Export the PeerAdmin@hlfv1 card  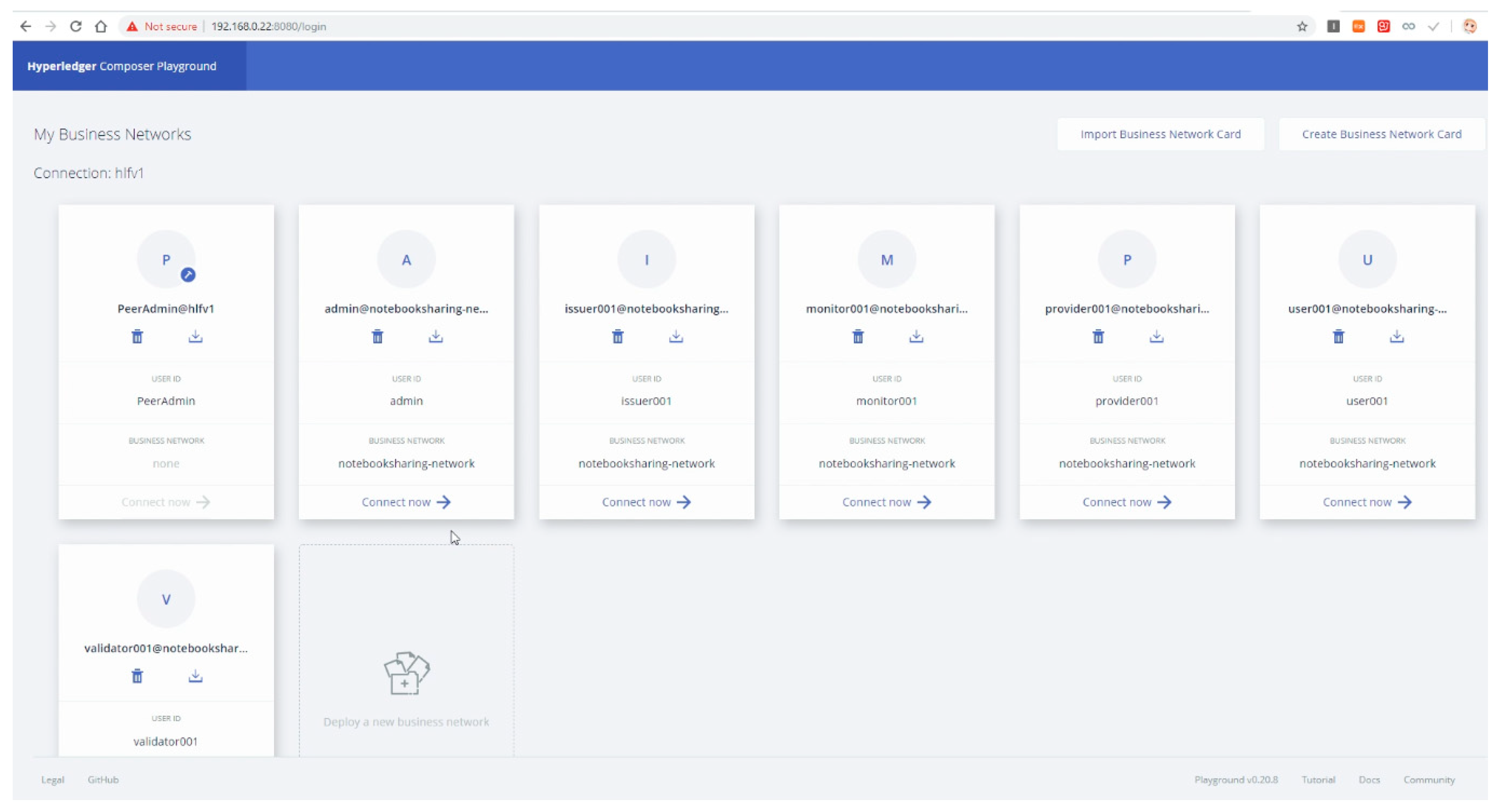pos(195,337)
